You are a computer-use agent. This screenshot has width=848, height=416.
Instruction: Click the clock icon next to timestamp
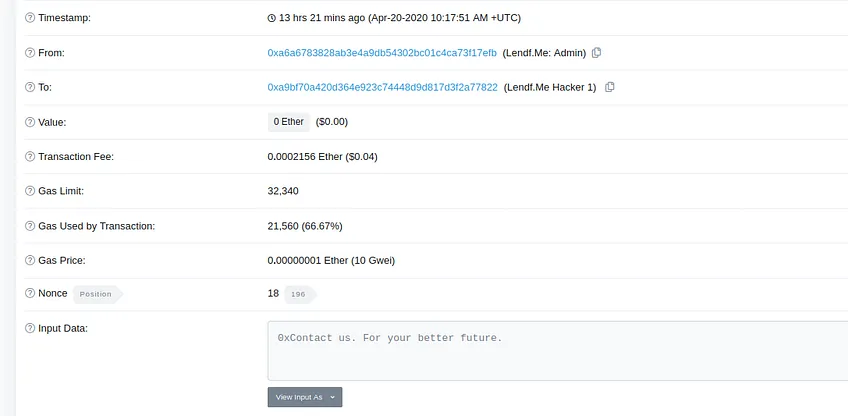point(271,18)
